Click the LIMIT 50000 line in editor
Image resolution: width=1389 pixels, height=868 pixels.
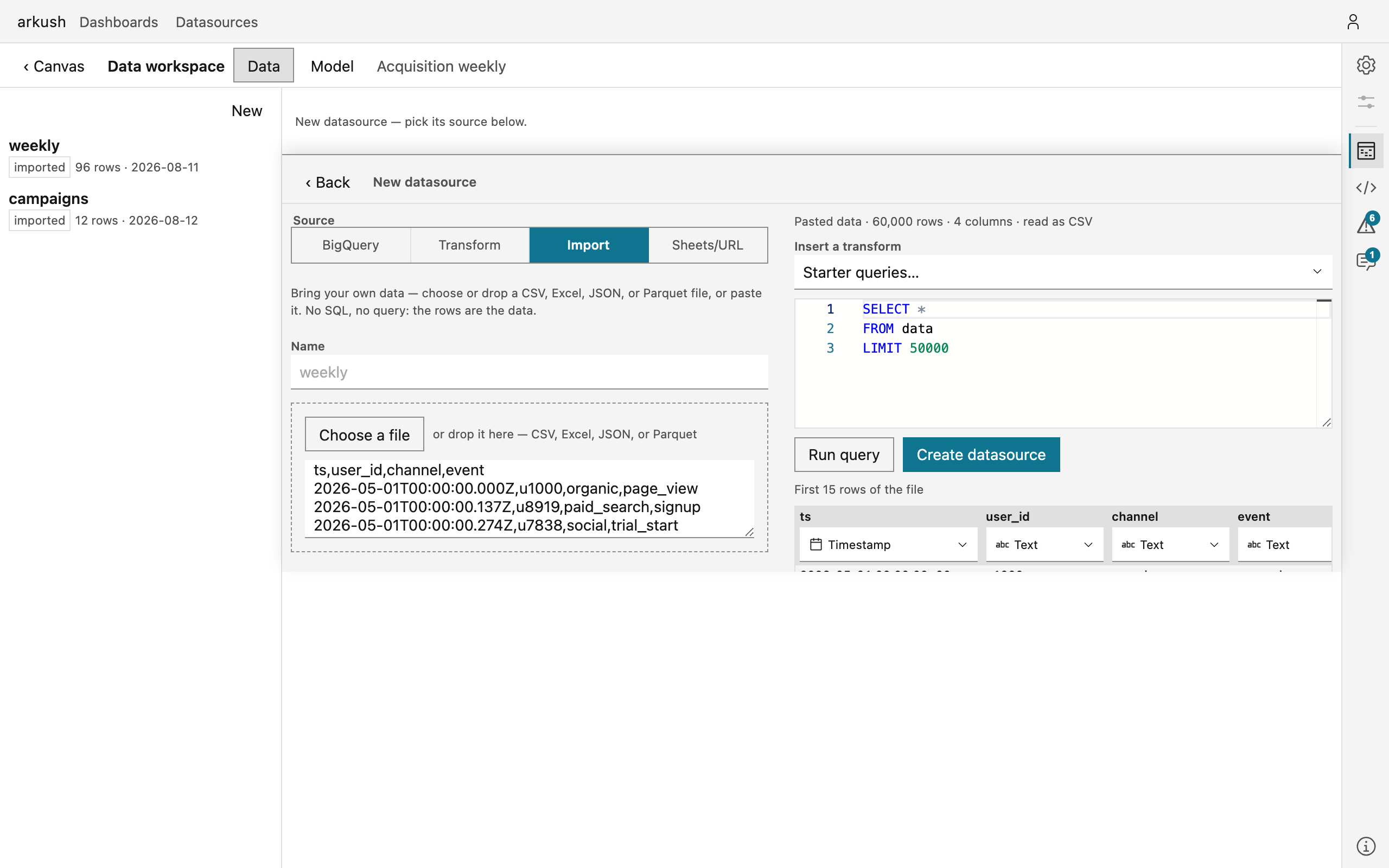point(905,348)
